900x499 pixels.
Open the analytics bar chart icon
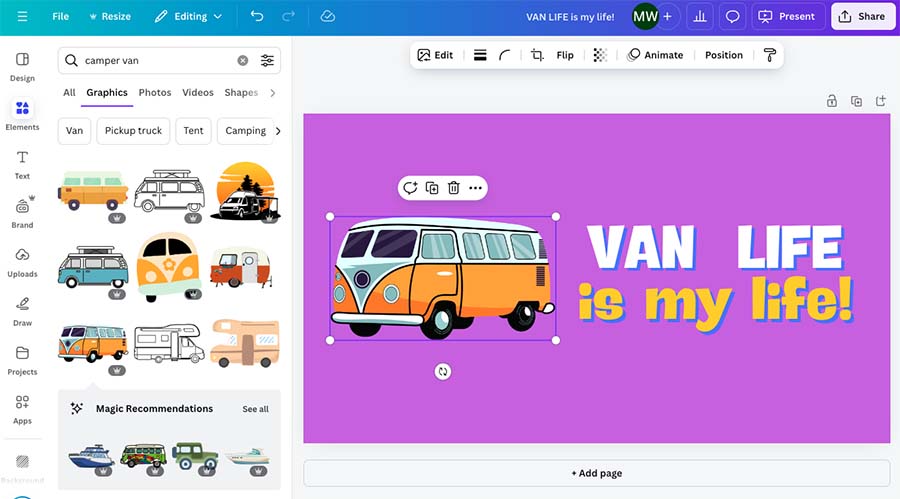[700, 17]
